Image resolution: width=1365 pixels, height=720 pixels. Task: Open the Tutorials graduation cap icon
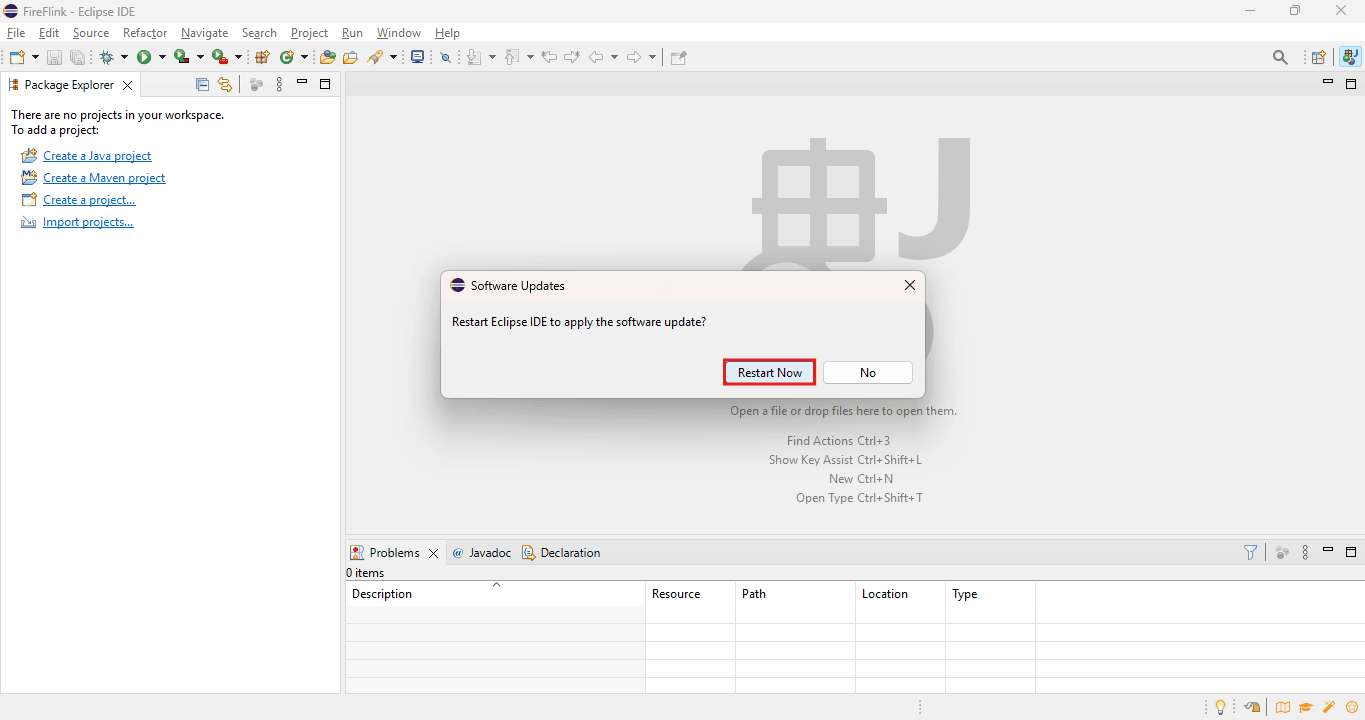1306,707
